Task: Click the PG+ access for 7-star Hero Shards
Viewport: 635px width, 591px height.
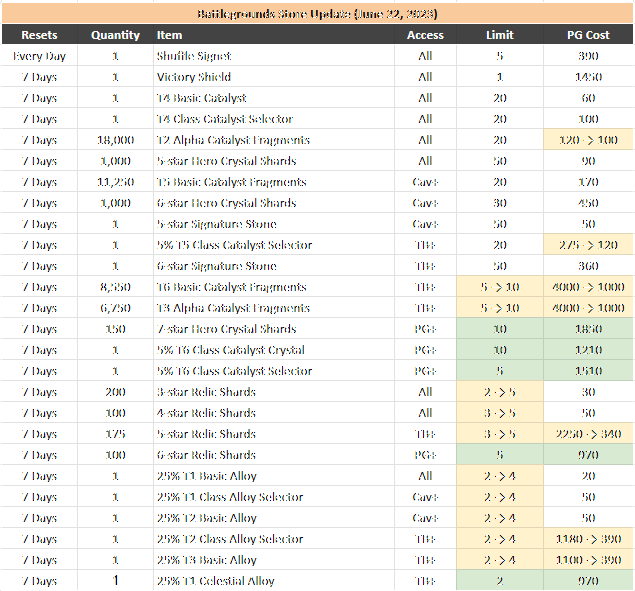Action: click(x=425, y=329)
